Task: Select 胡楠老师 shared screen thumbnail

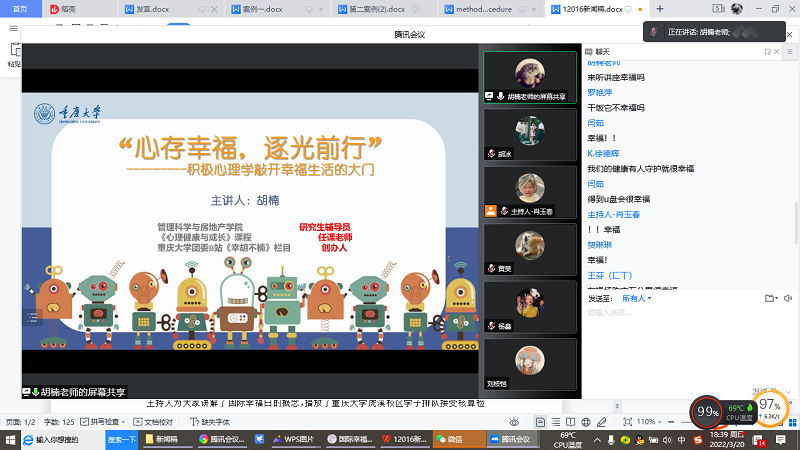Action: (x=530, y=77)
